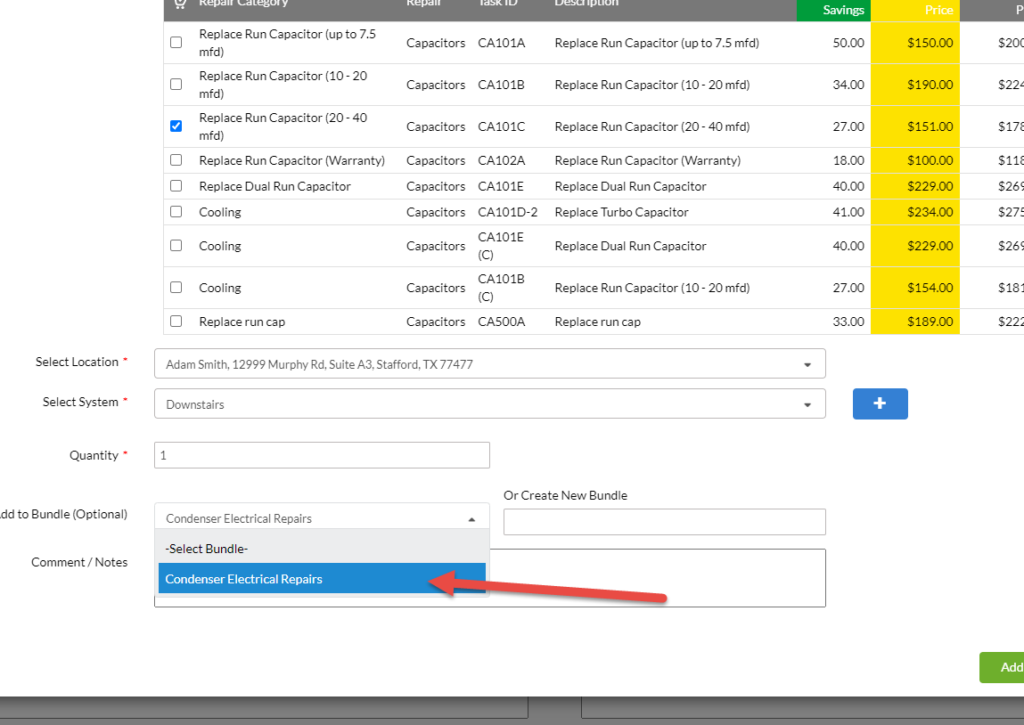Check the Replace Run Capacitor (up to 7.5 mfd) box

pos(176,43)
